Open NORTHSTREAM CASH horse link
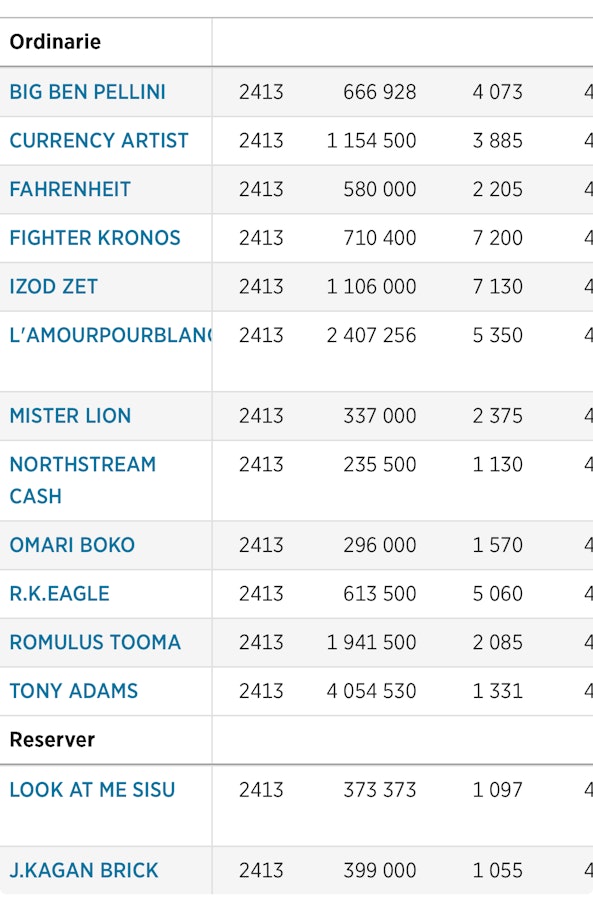The height and width of the screenshot is (914, 593). pyautogui.click(x=83, y=480)
